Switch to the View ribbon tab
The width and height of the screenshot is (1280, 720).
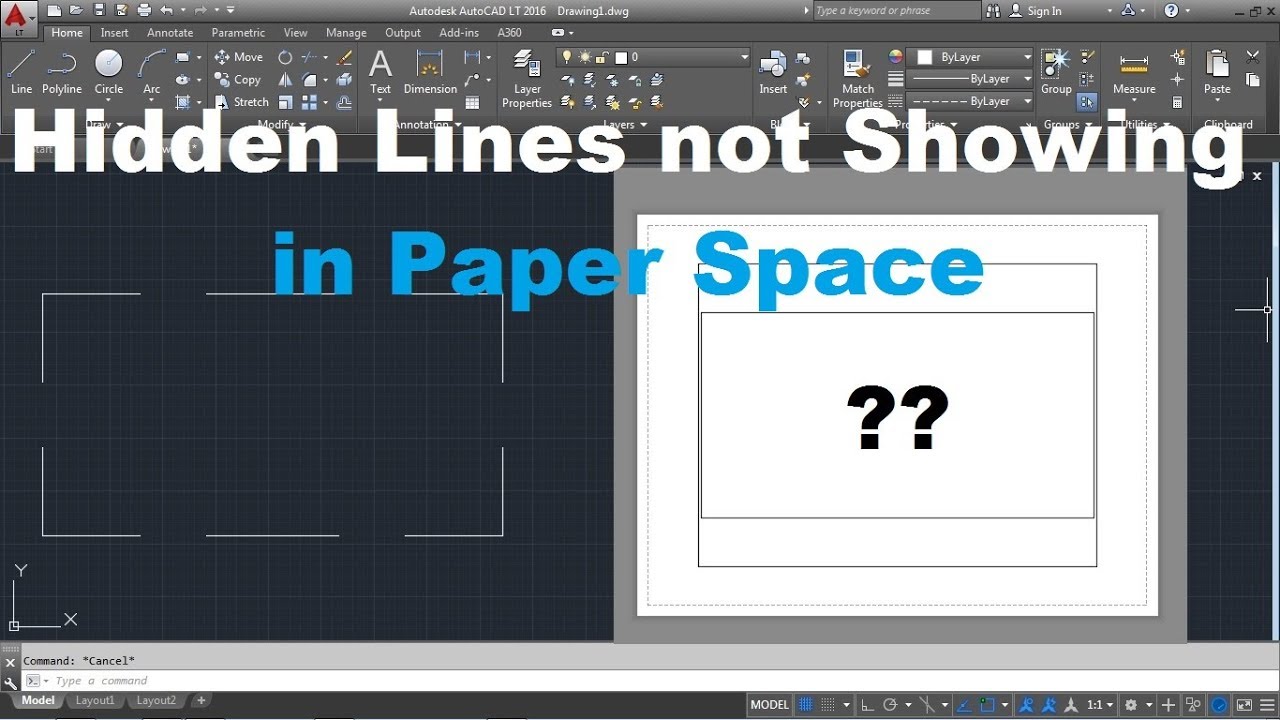295,32
